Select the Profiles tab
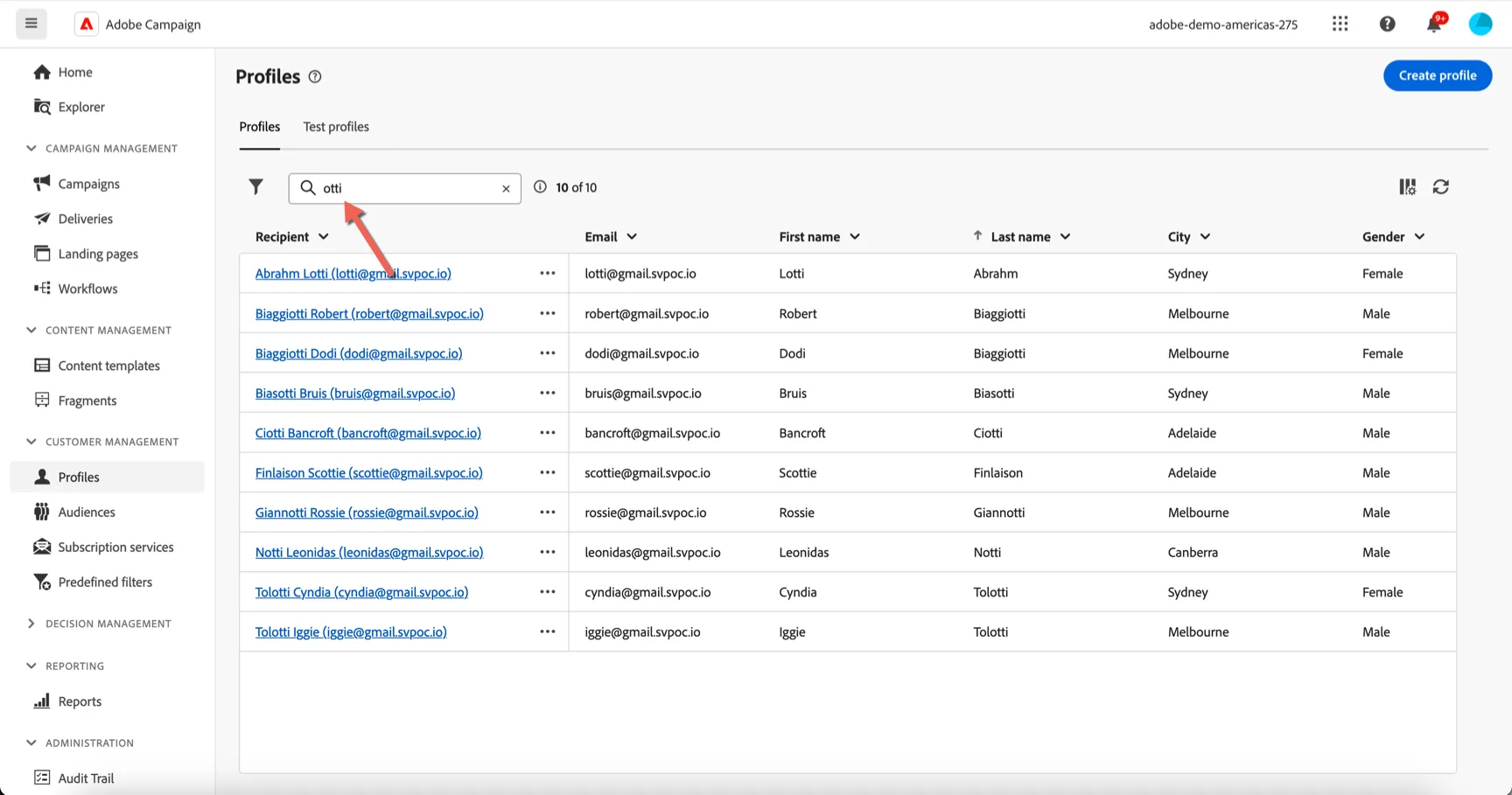Screen dimensions: 1512x795 (260, 127)
